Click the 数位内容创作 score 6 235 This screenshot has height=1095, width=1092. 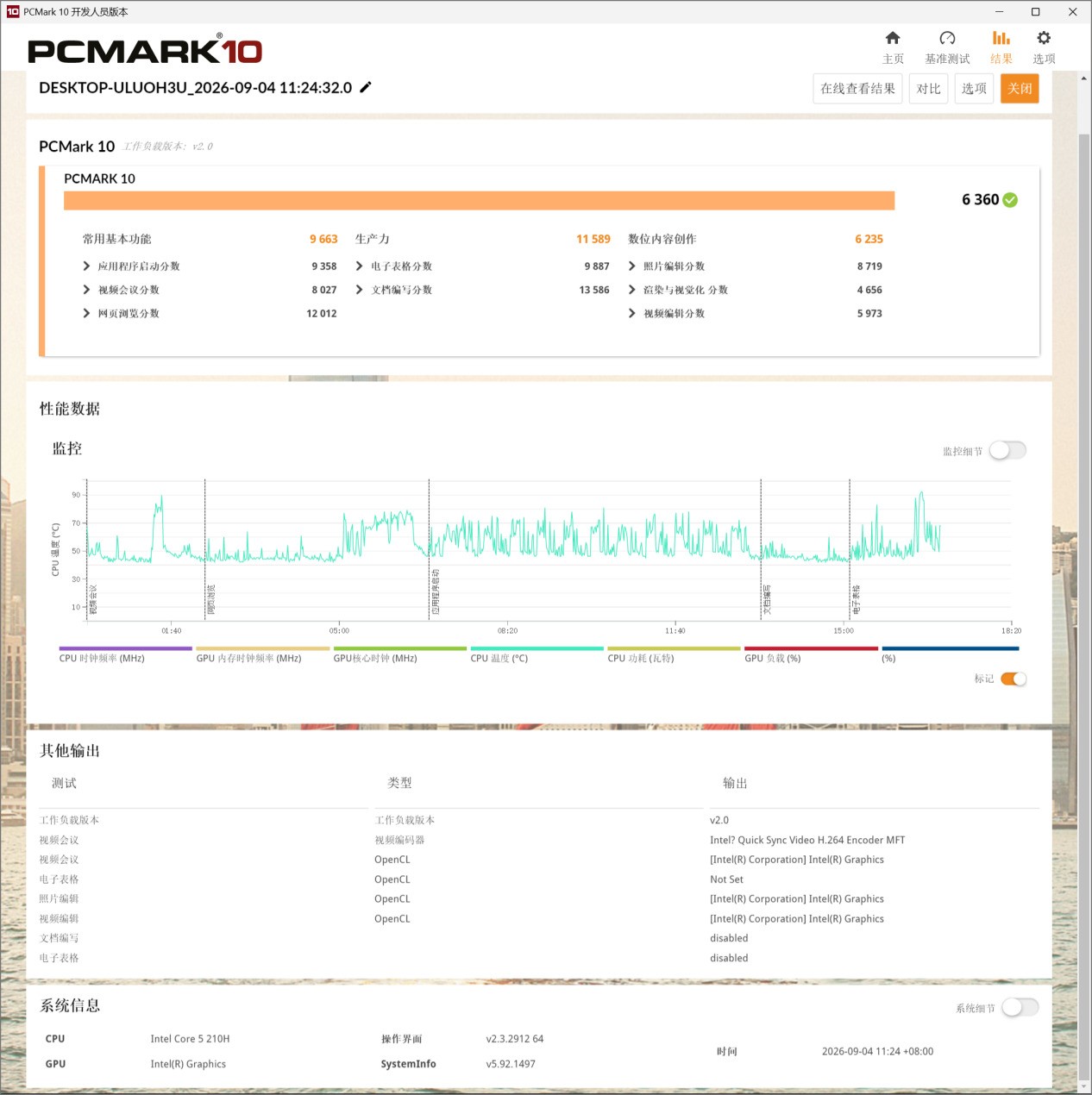coord(869,239)
